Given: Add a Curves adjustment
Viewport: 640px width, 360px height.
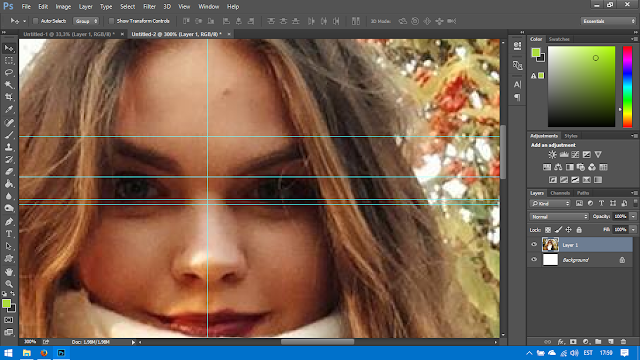Looking at the screenshot, I should coord(575,154).
